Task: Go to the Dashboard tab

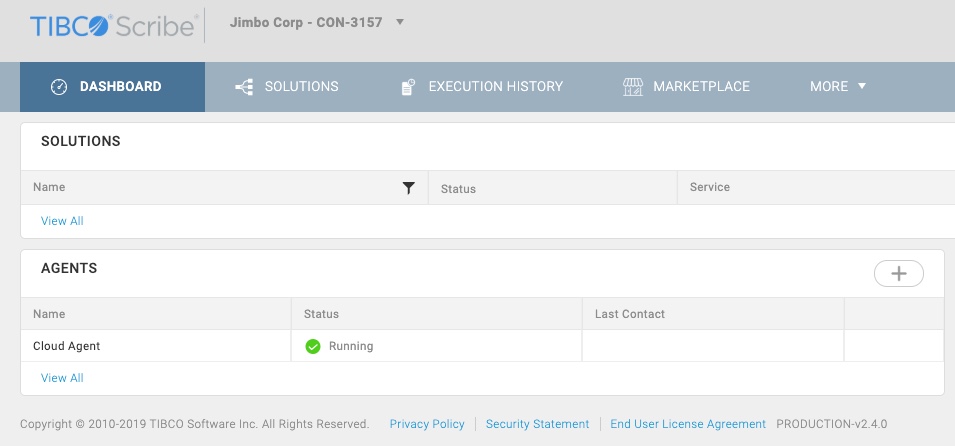Action: coord(112,87)
